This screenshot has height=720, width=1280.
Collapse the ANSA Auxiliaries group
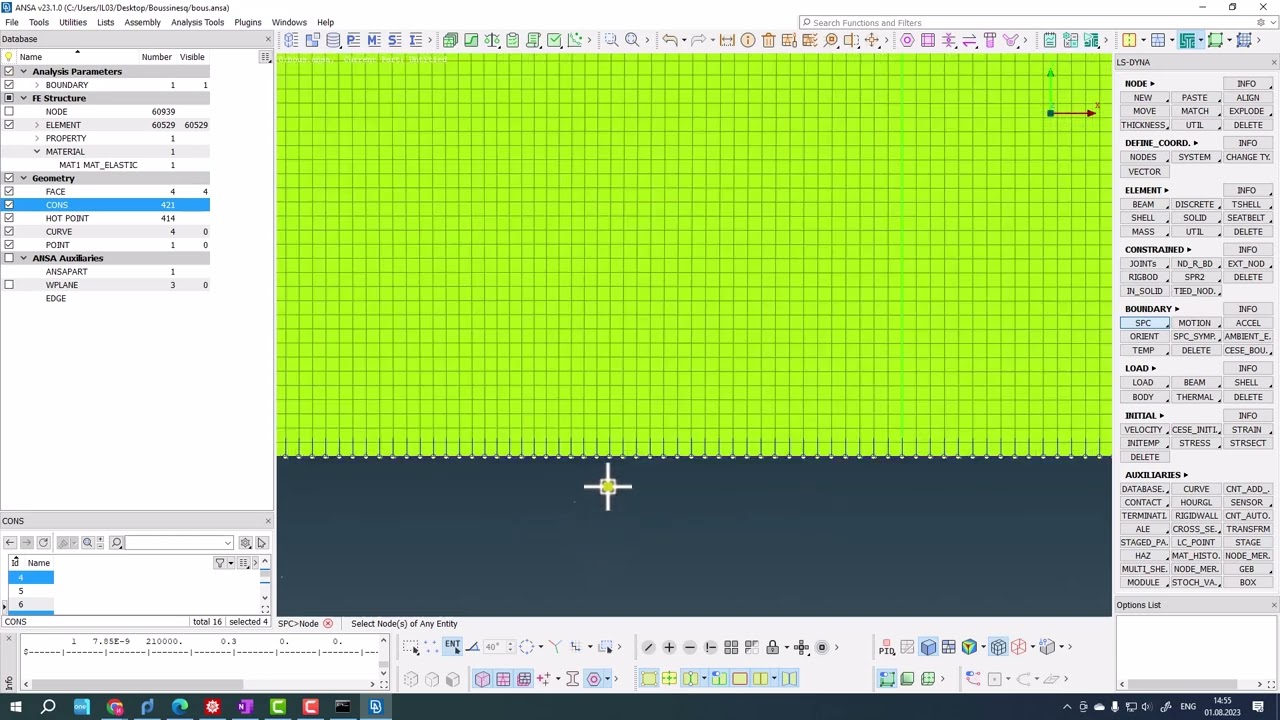(x=24, y=258)
